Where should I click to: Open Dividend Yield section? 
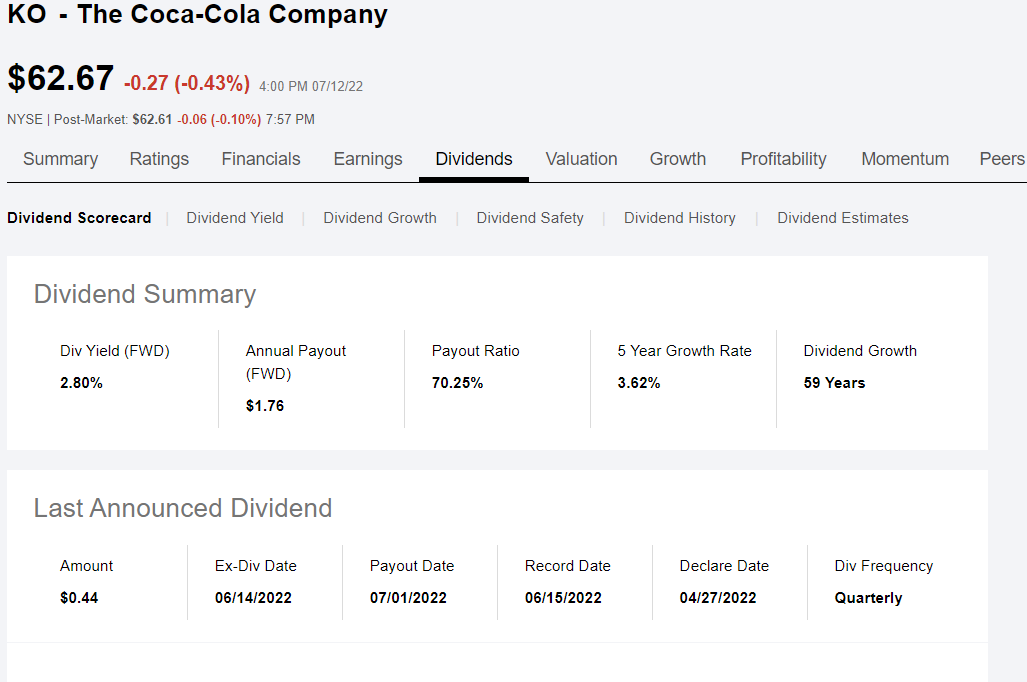tap(235, 218)
